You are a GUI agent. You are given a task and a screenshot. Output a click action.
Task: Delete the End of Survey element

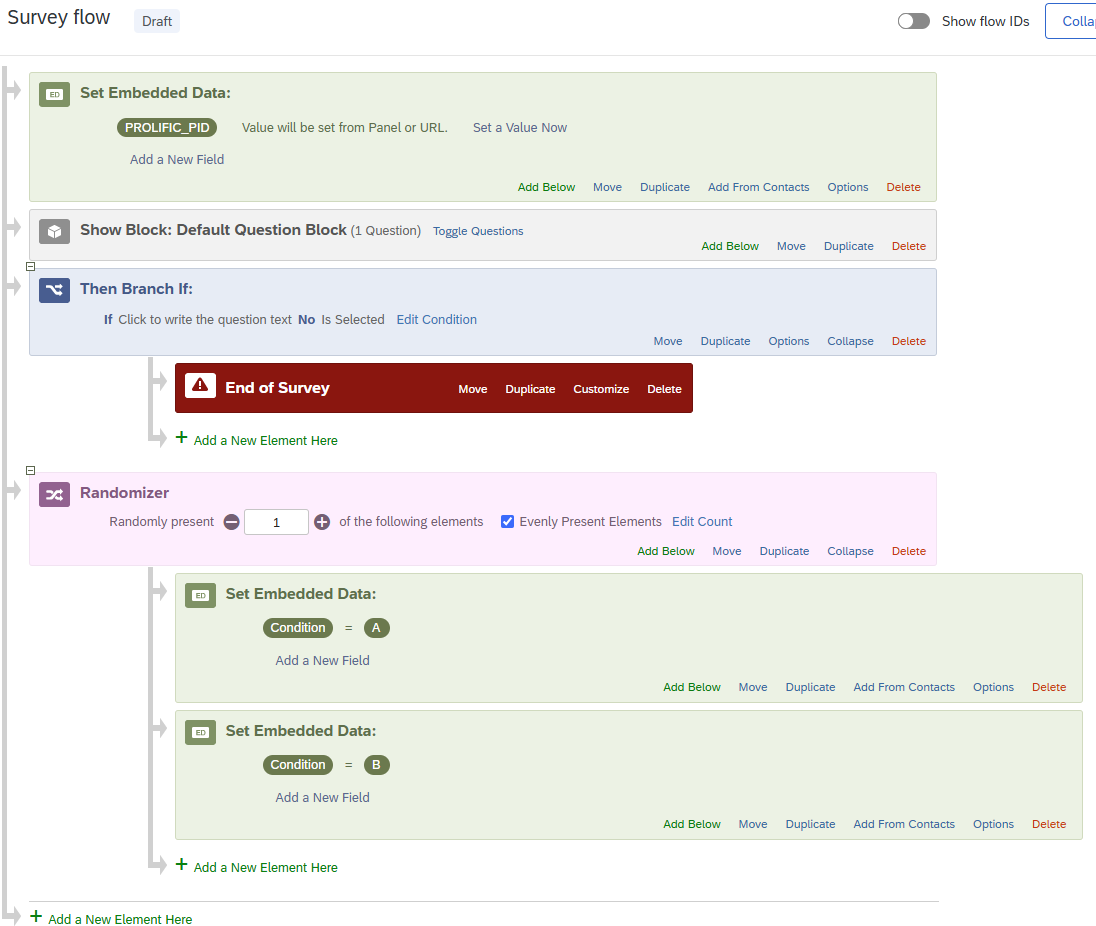pyautogui.click(x=664, y=389)
